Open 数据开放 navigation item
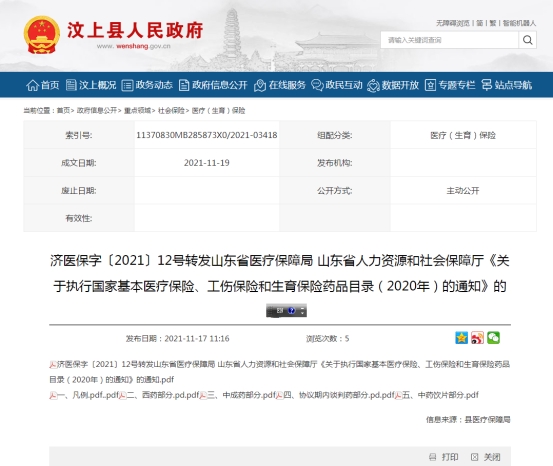The width and height of the screenshot is (553, 466). click(393, 85)
